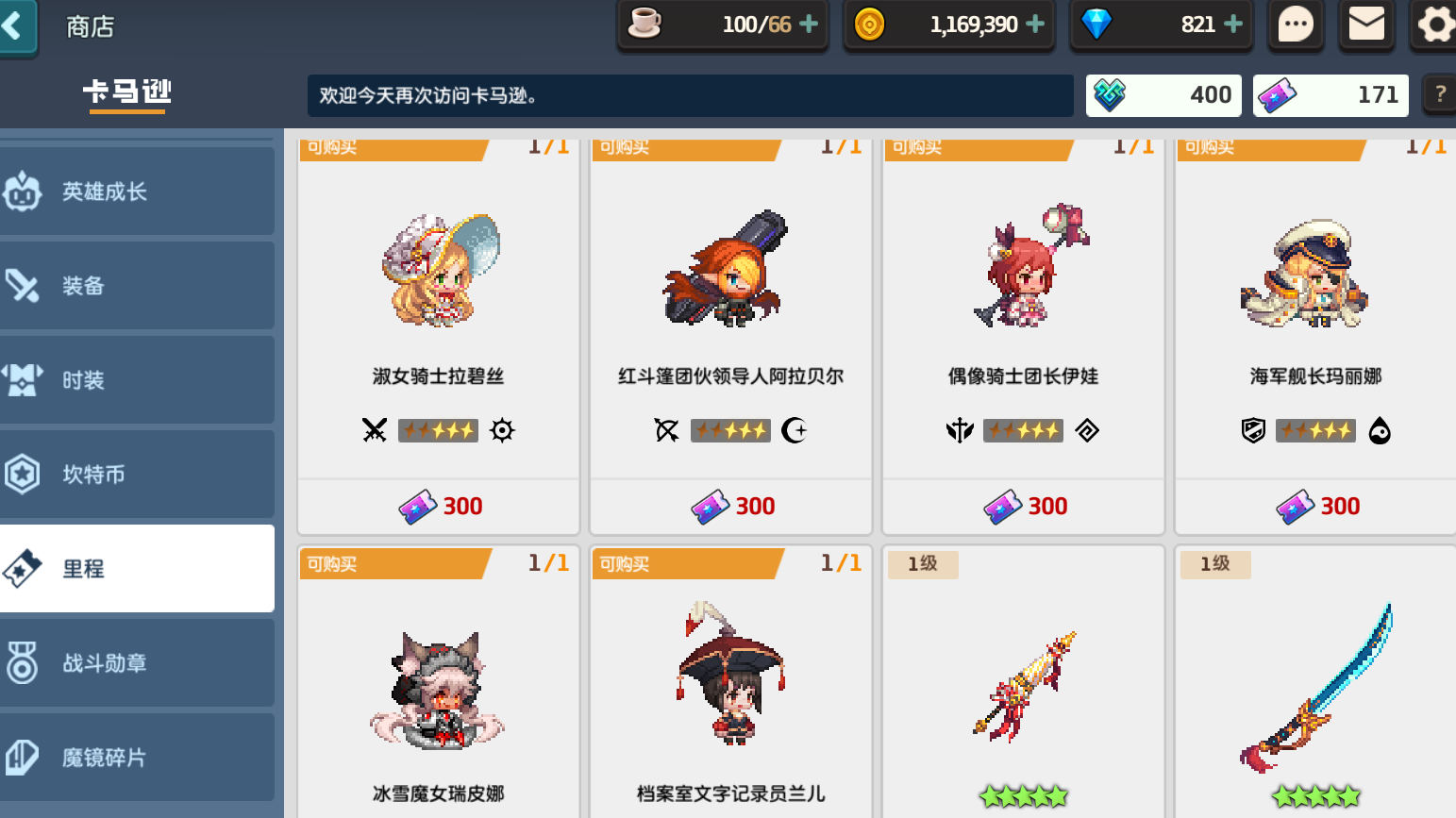Screen dimensions: 1456x818
Task: Go back using the top-left arrow
Action: [x=17, y=26]
